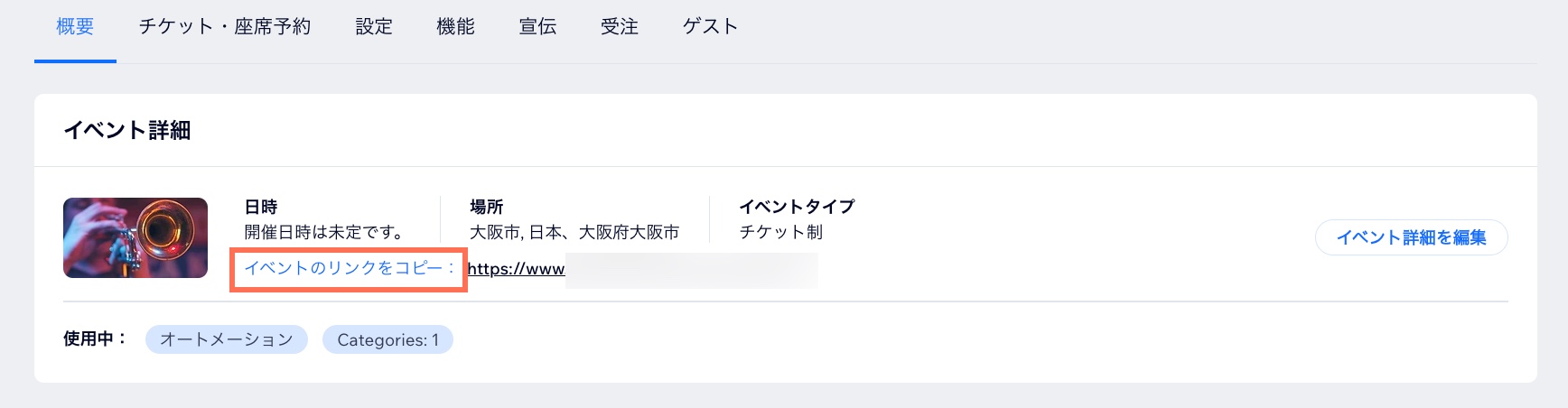Click the trumpet event thumbnail image

[x=135, y=237]
